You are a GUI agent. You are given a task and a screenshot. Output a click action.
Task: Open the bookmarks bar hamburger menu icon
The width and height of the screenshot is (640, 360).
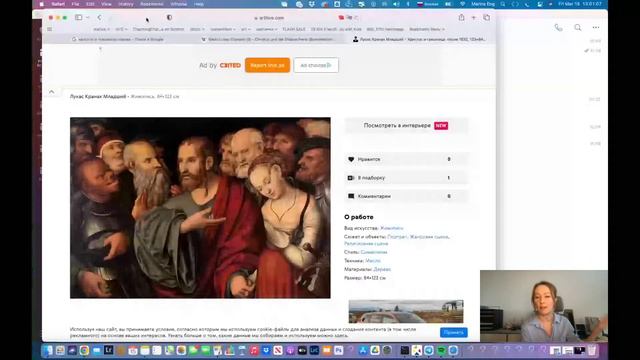(49, 29)
